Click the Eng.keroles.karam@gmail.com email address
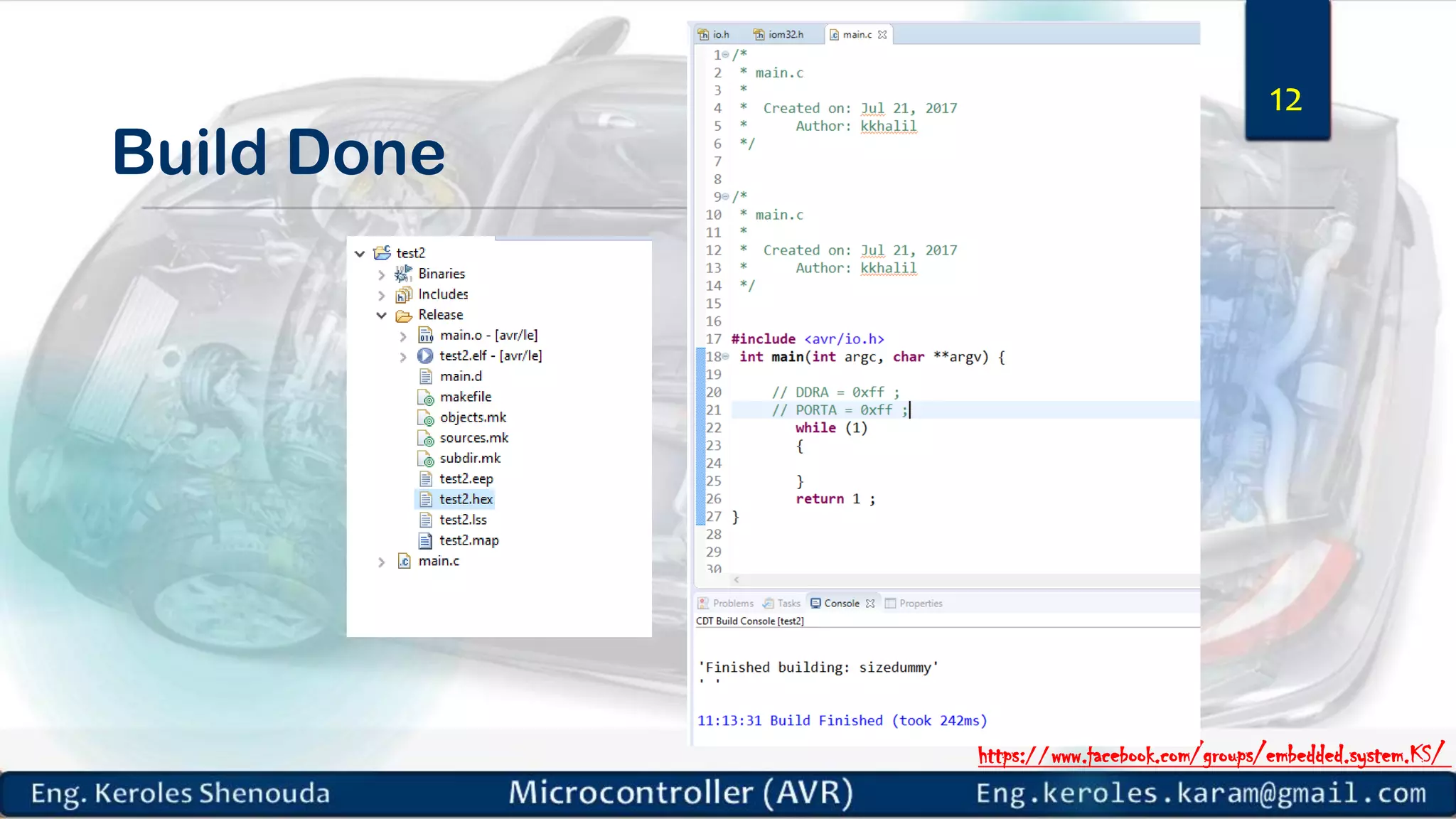This screenshot has height=819, width=1456. click(1201, 793)
